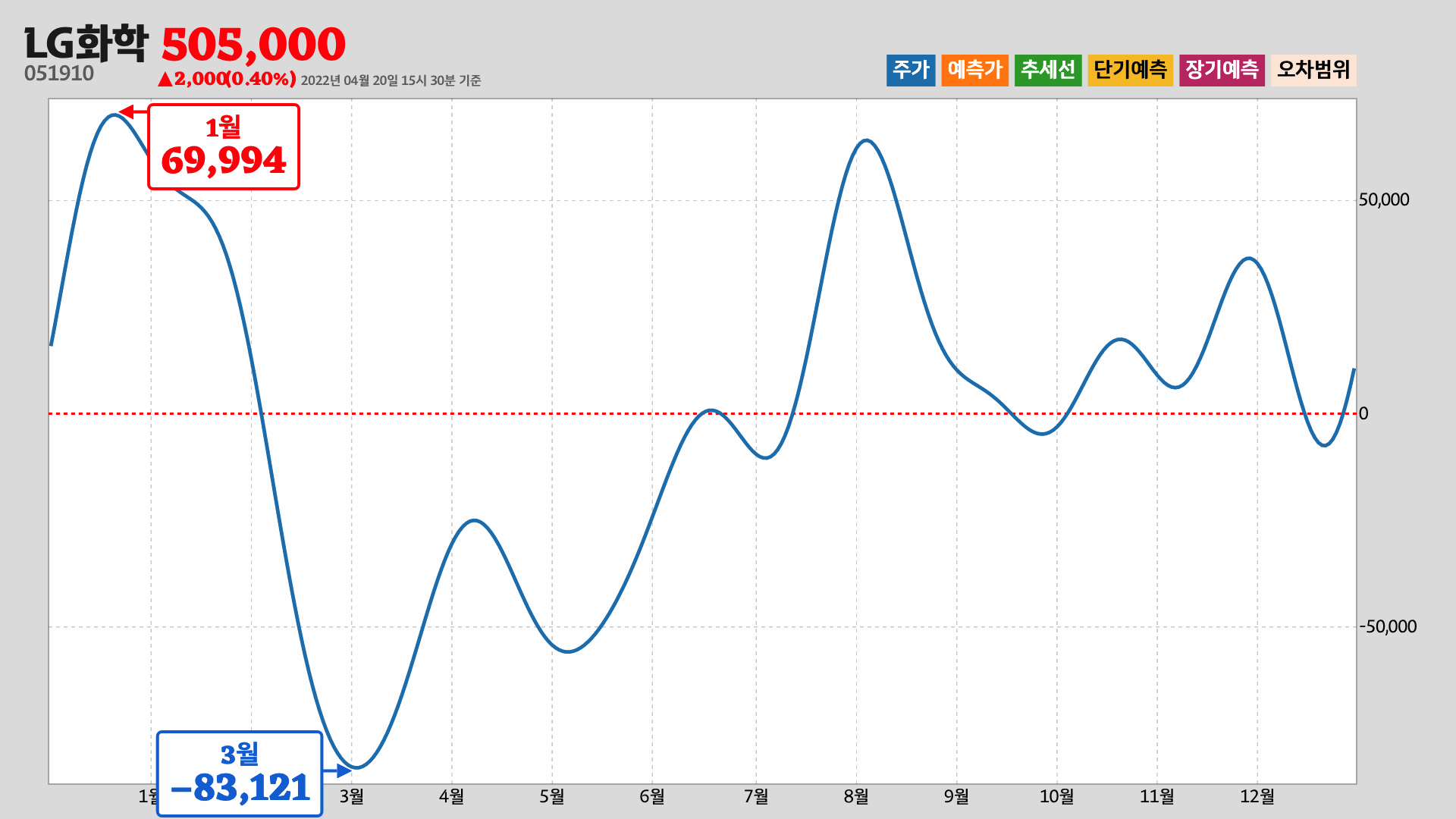
Task: Click the -50,000 y-axis label
Action: point(1387,626)
